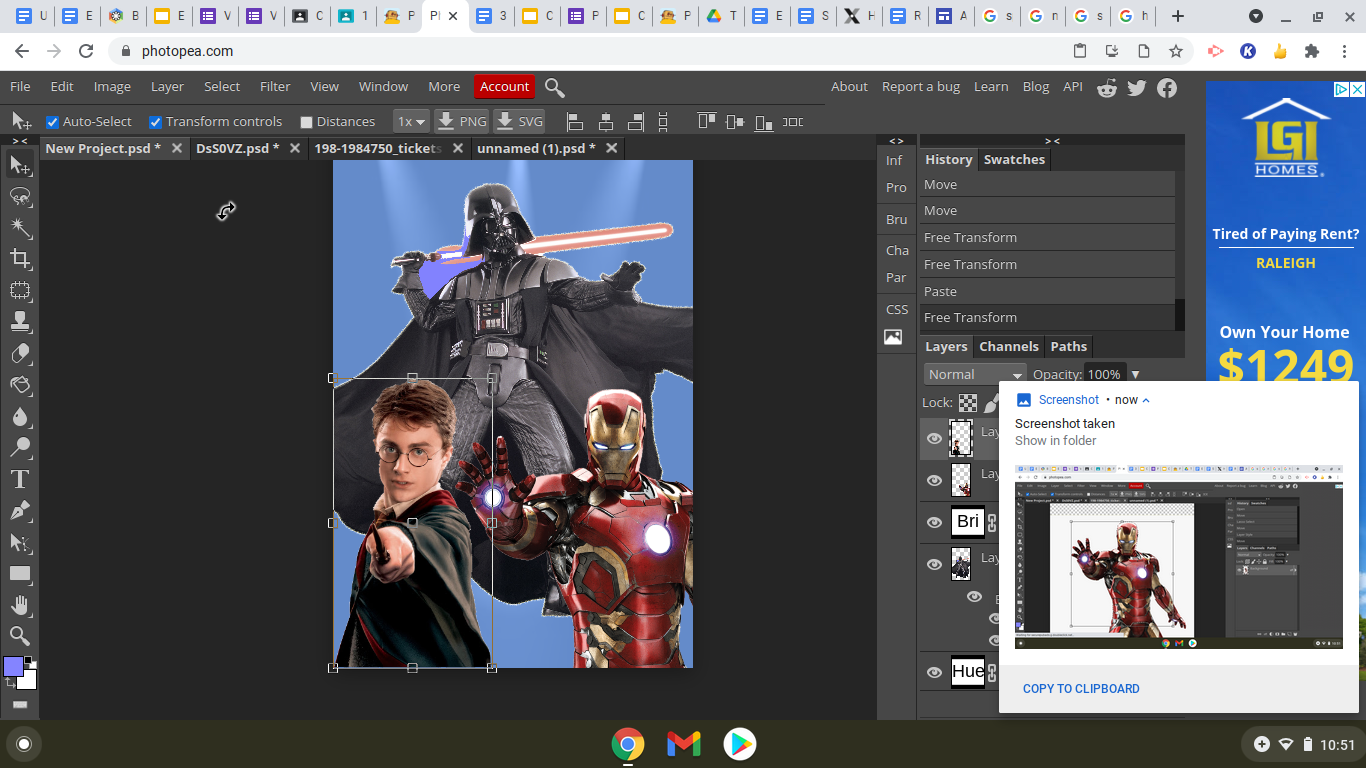The height and width of the screenshot is (768, 1366).
Task: Open Photopea's Reddit page icon
Action: 1107,88
